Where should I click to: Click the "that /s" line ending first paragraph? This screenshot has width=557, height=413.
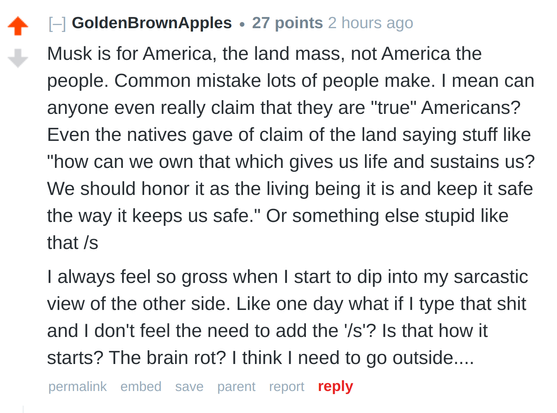(73, 243)
